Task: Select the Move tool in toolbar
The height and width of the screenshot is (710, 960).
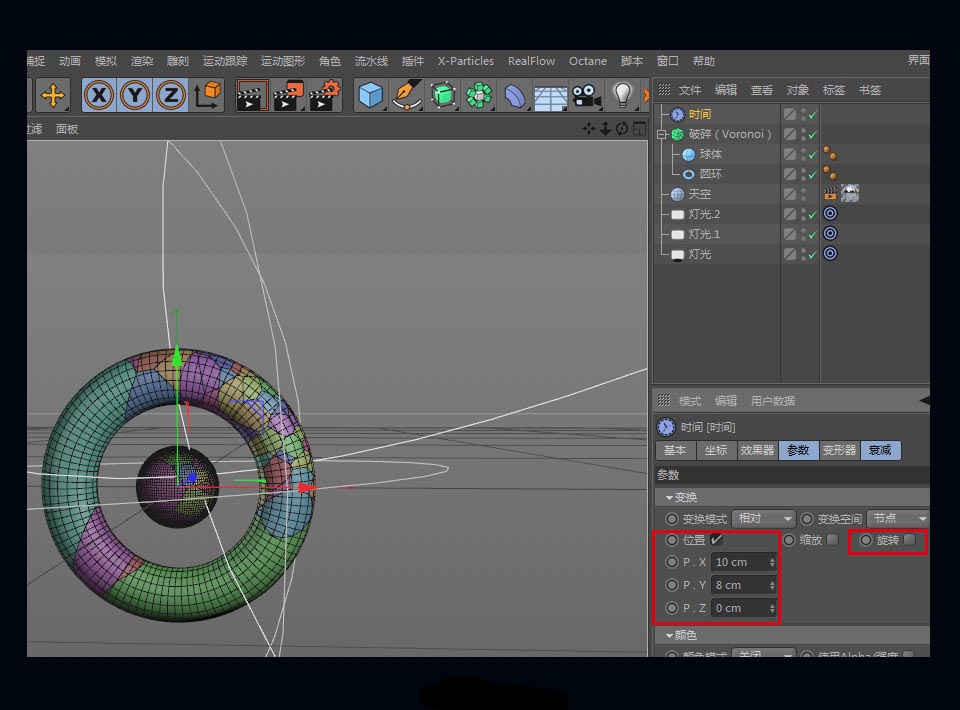Action: tap(52, 96)
